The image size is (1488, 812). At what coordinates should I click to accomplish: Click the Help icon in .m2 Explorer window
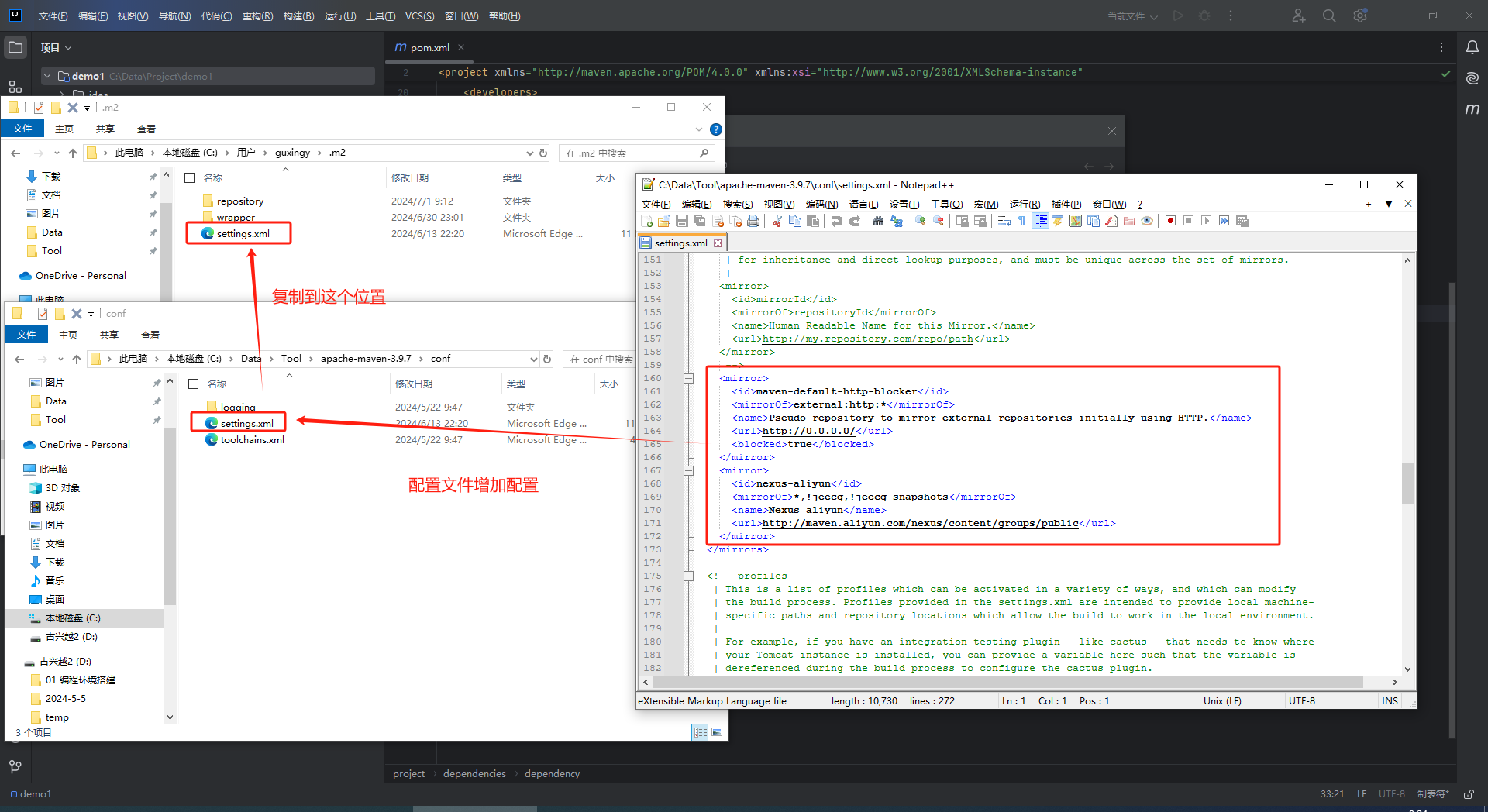(x=716, y=129)
